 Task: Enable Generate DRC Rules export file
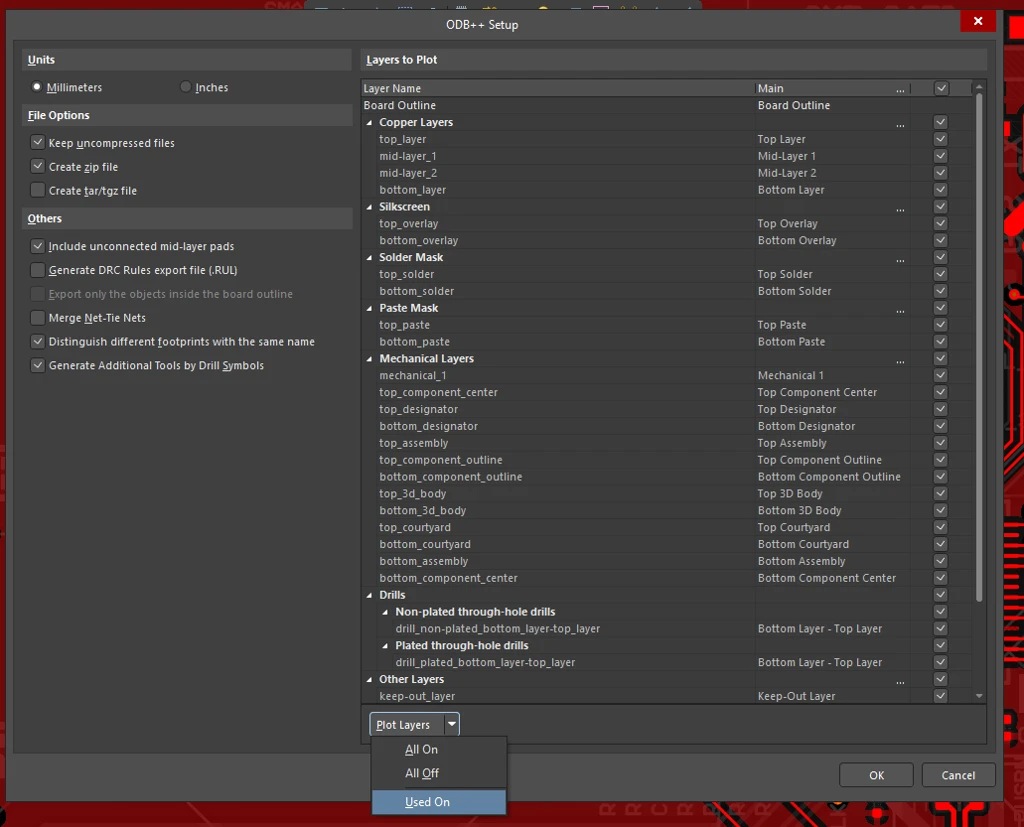click(x=38, y=270)
